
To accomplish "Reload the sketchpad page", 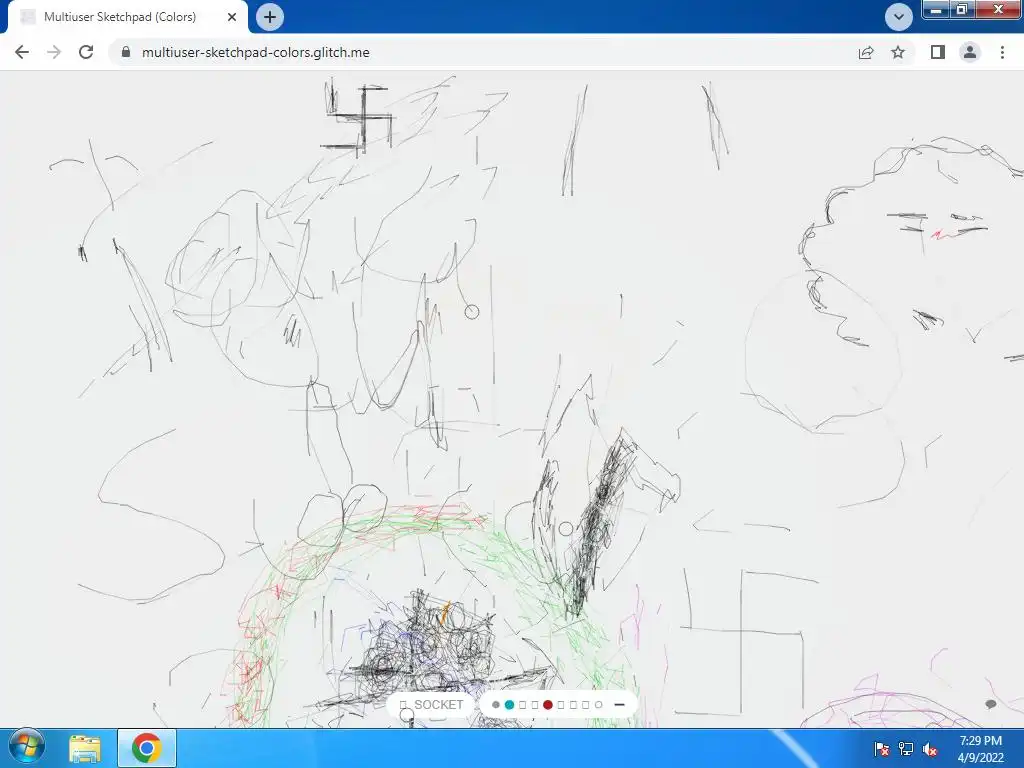I will click(86, 52).
